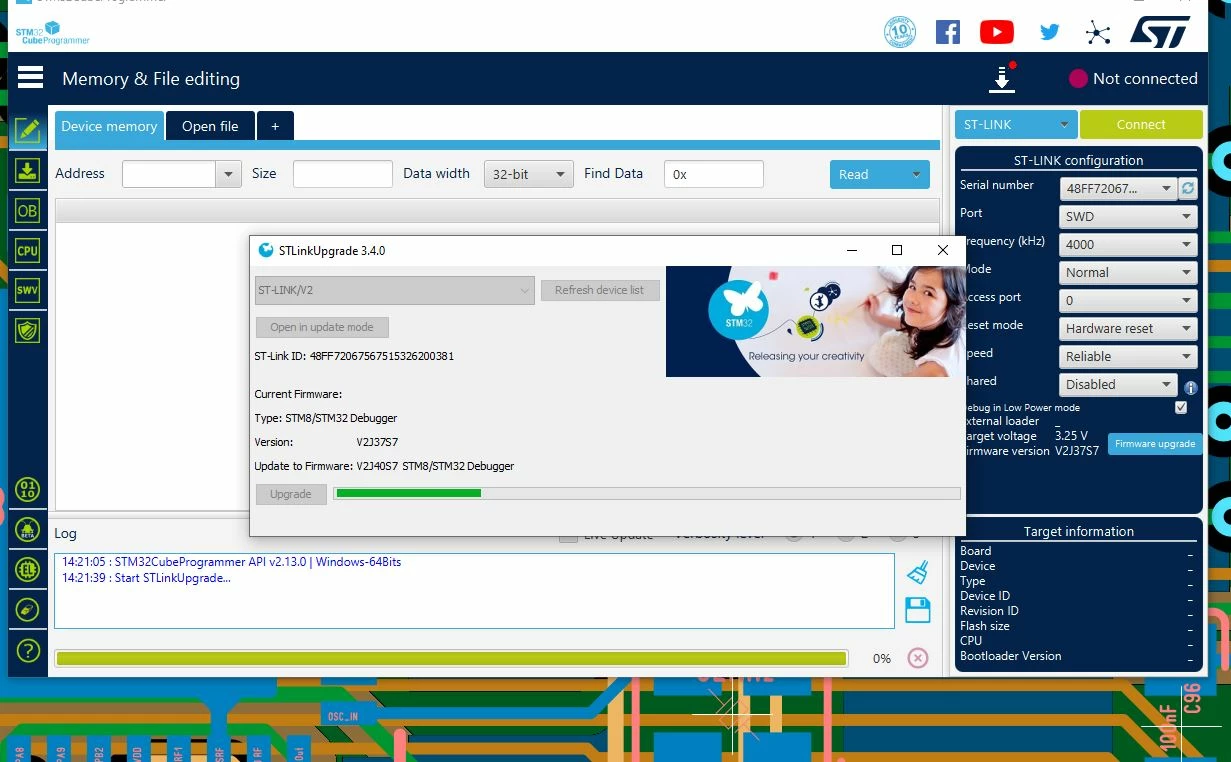Open the Data width 32-bit dropdown
Image resolution: width=1231 pixels, height=762 pixels.
[529, 174]
